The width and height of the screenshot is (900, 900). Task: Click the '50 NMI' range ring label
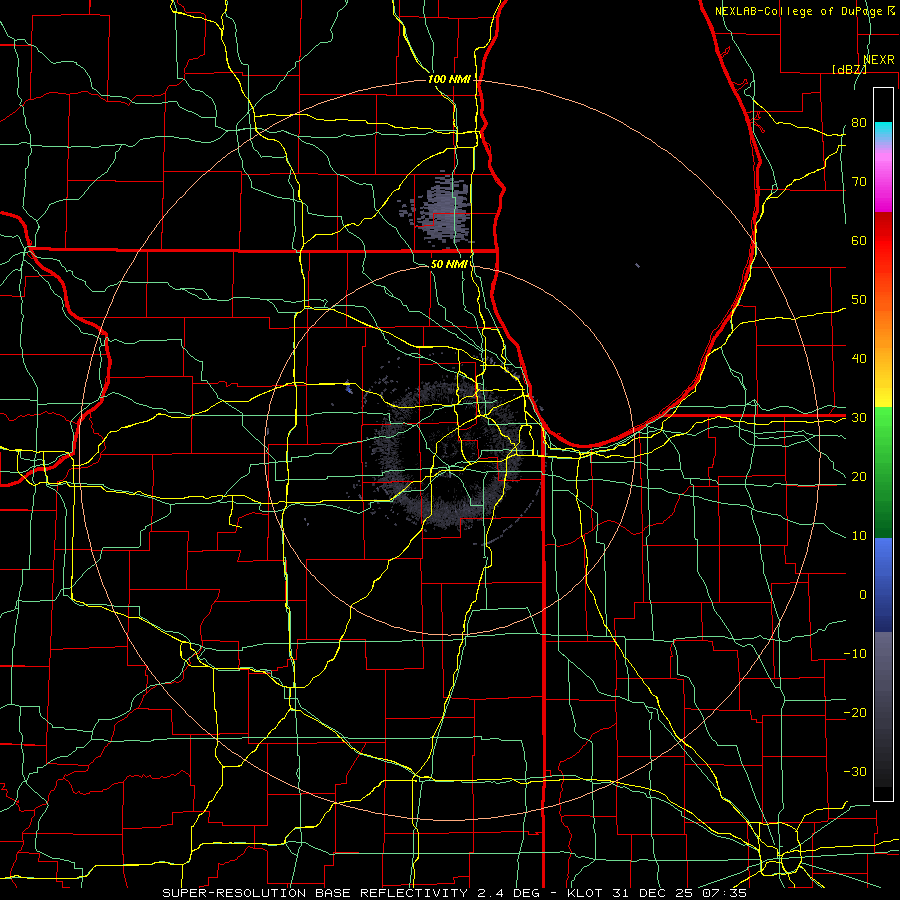(449, 264)
